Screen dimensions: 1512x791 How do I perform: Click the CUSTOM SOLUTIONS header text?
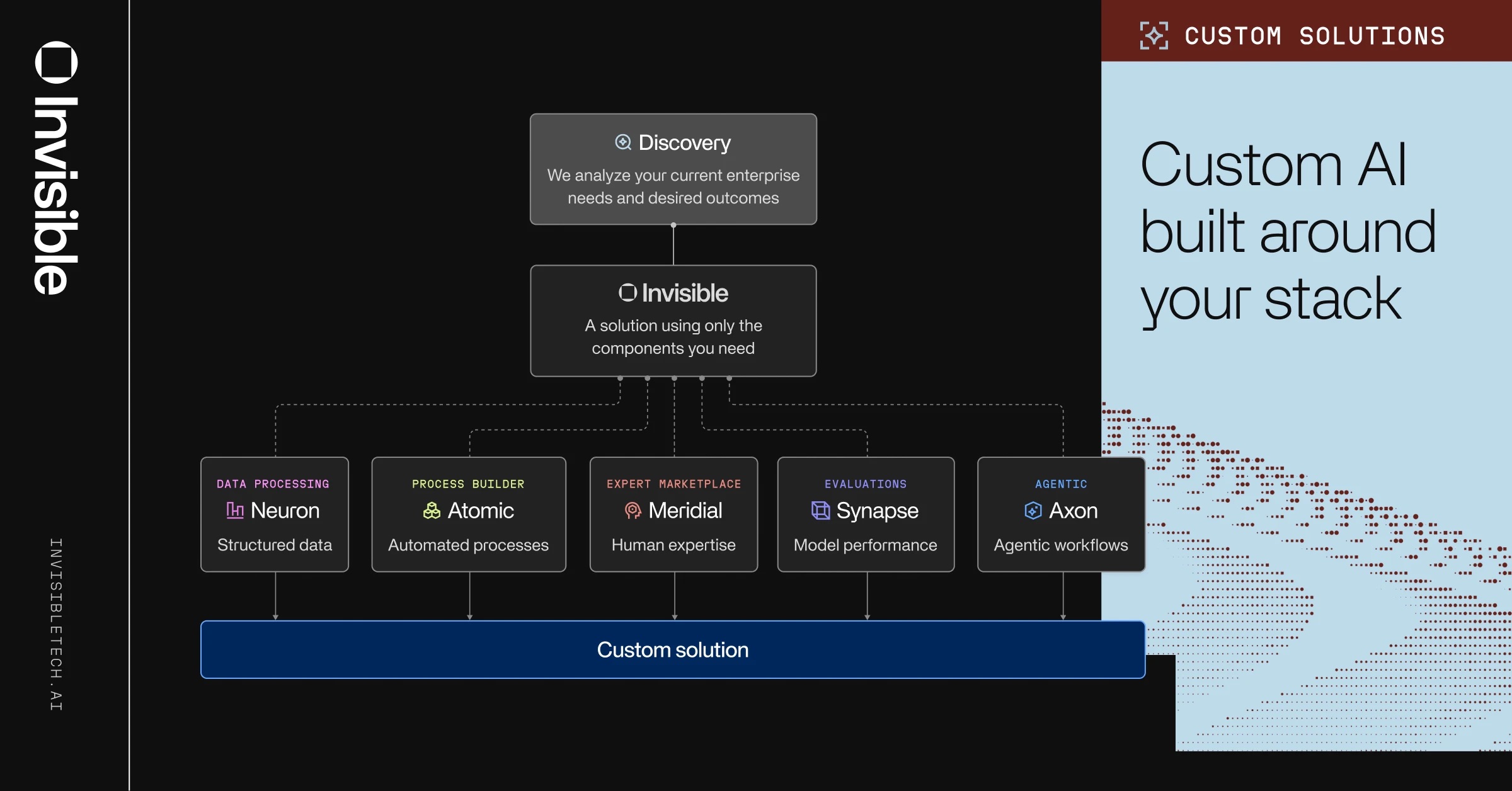1314,36
